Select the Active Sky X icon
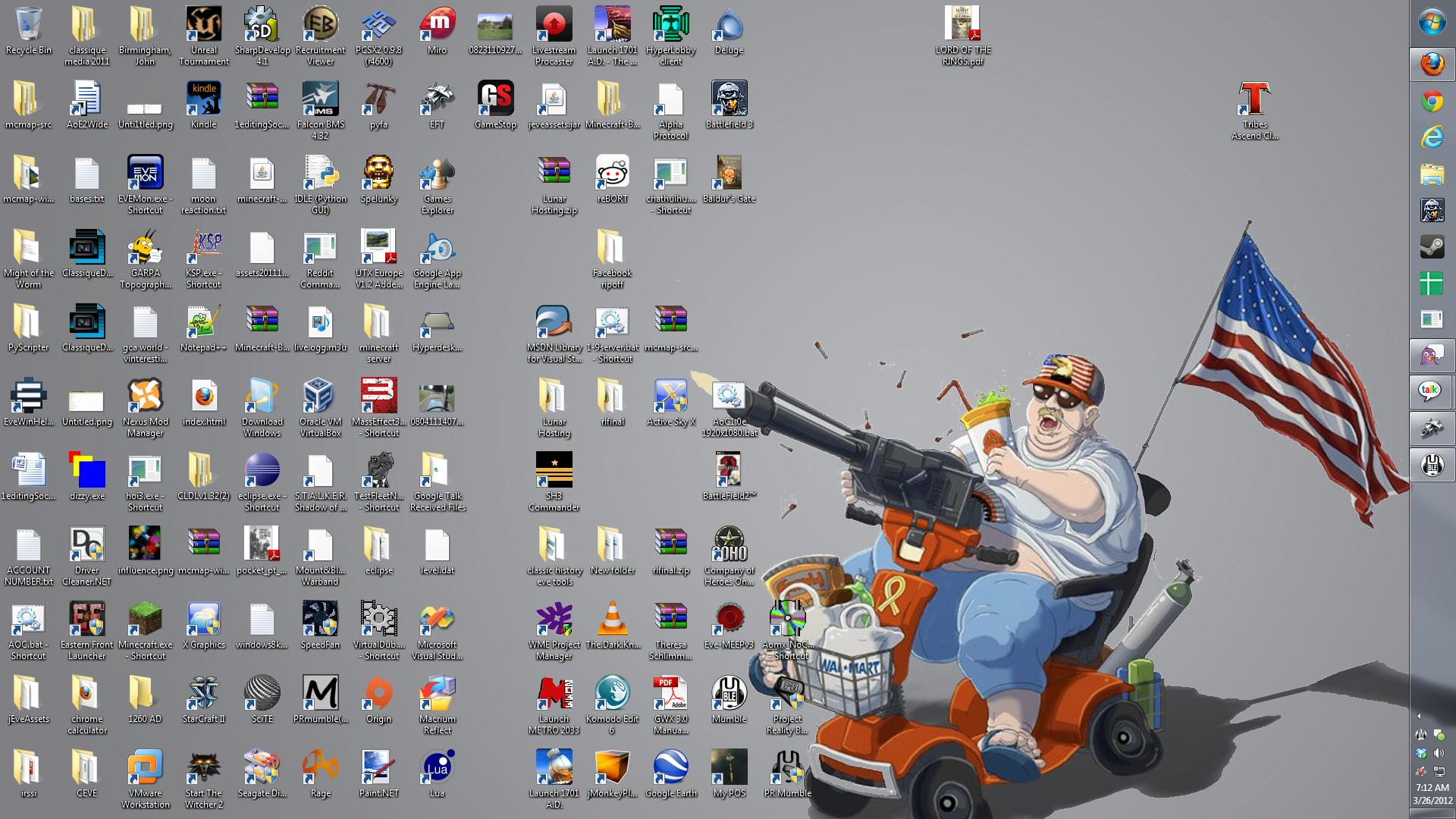The width and height of the screenshot is (1456, 819). 670,403
